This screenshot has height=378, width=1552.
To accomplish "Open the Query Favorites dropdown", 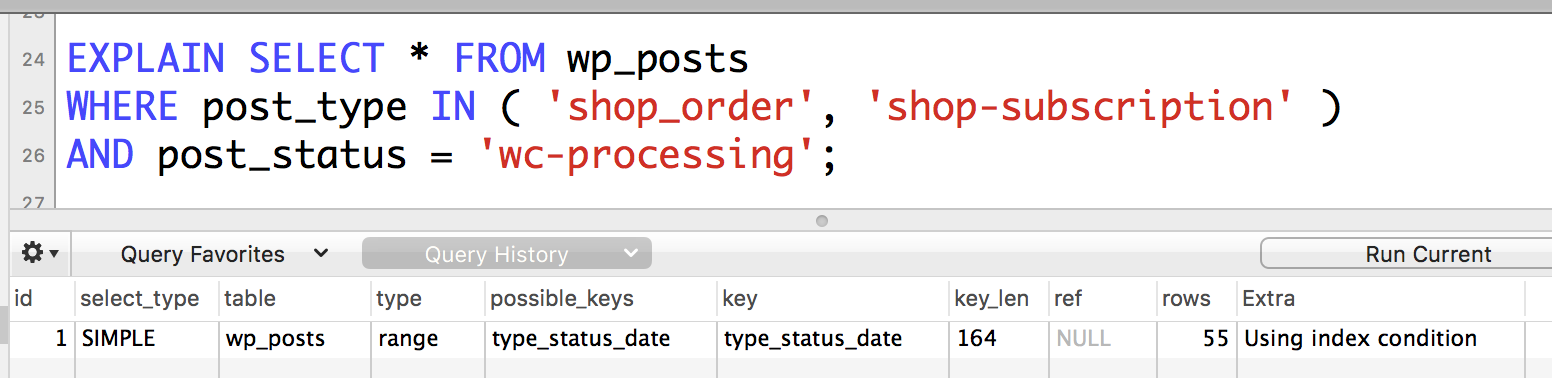I will point(224,254).
